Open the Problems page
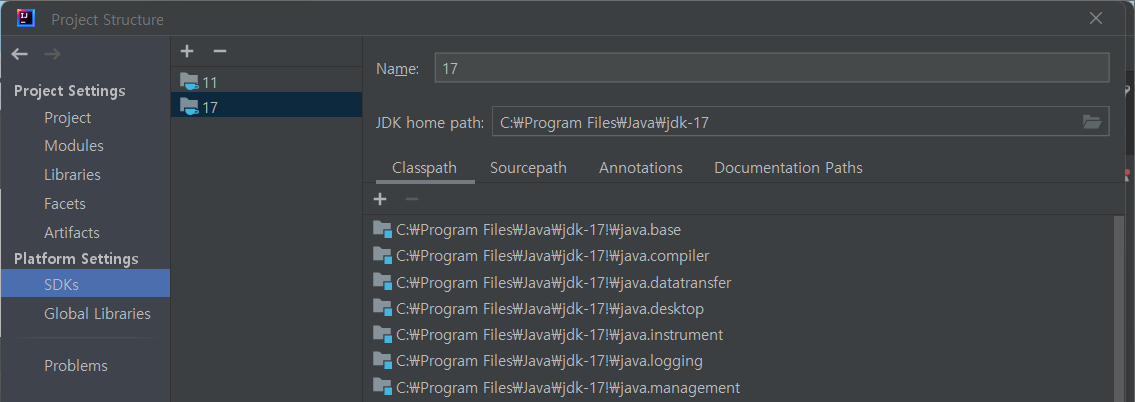The image size is (1135, 402). pos(75,366)
